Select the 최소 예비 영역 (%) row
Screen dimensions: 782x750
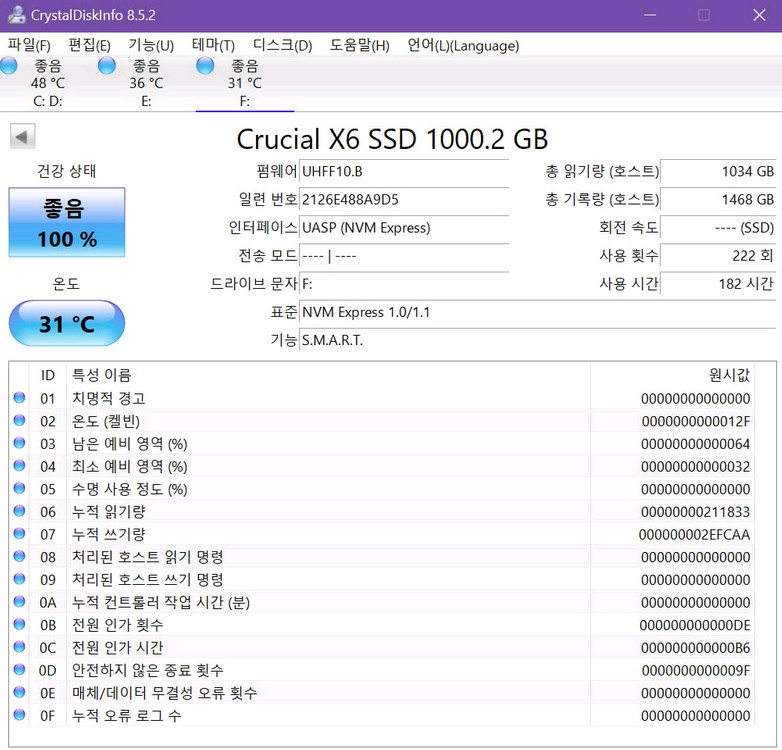click(382, 466)
